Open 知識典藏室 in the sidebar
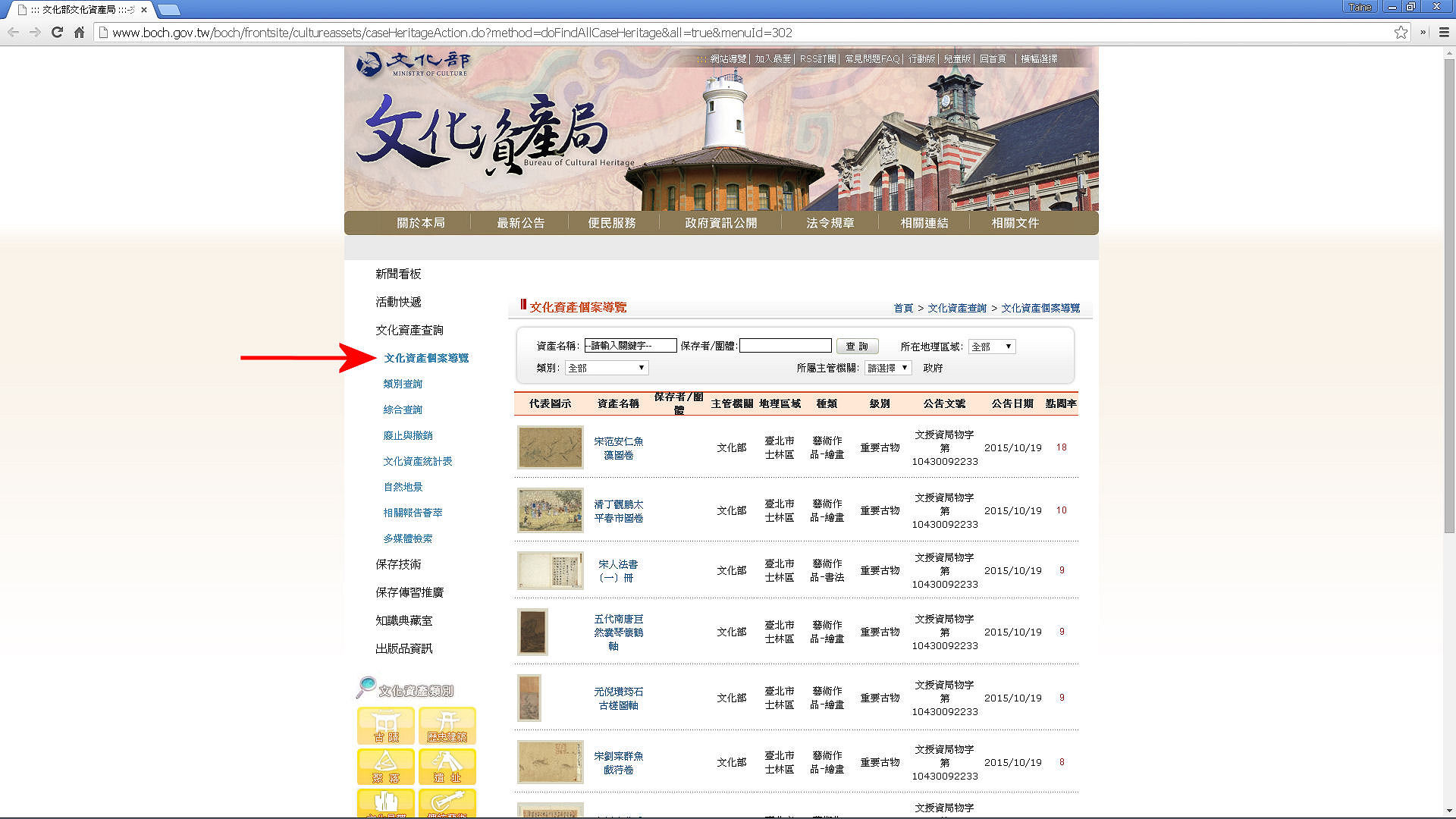Image resolution: width=1456 pixels, height=819 pixels. tap(403, 620)
